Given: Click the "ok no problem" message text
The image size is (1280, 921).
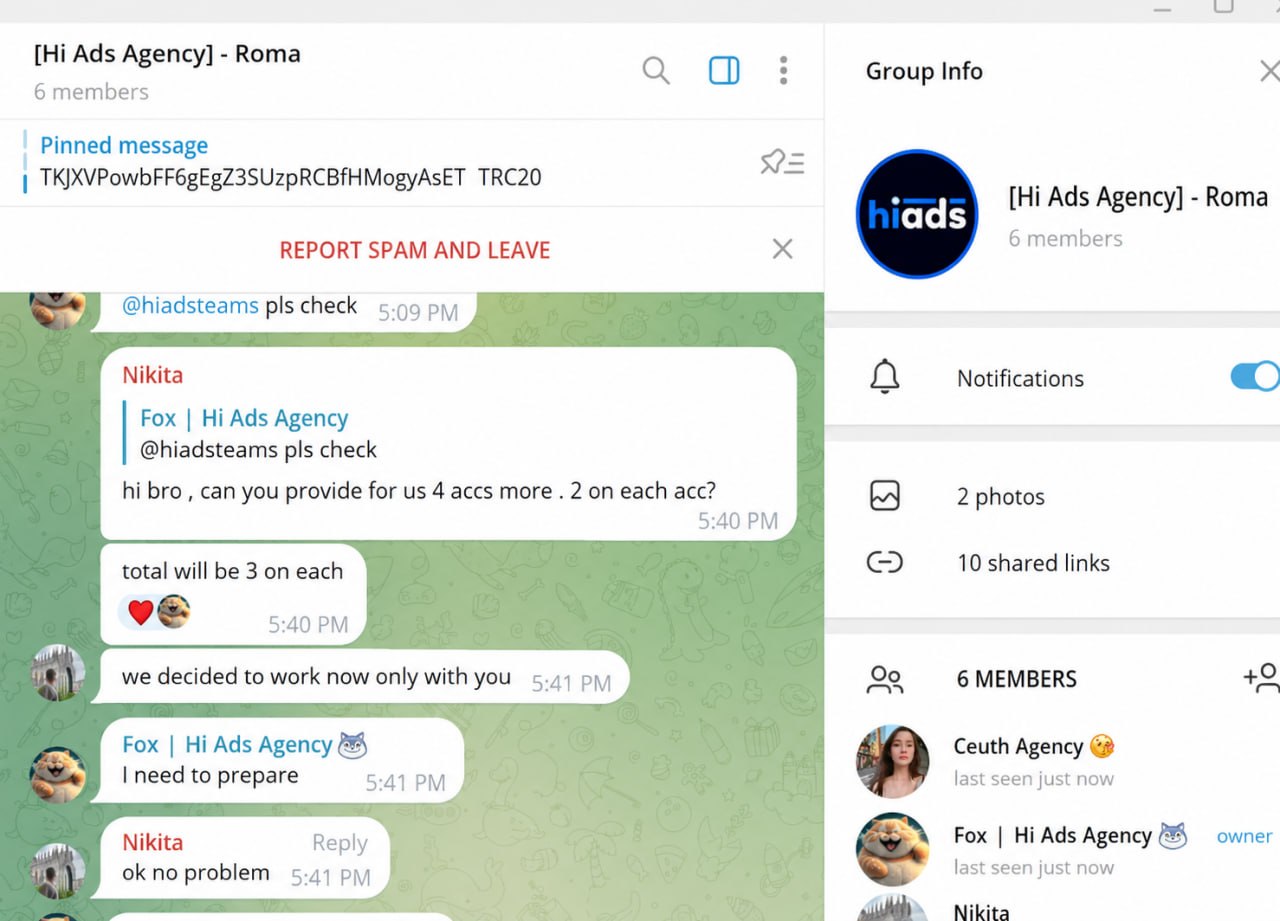Looking at the screenshot, I should (x=196, y=873).
